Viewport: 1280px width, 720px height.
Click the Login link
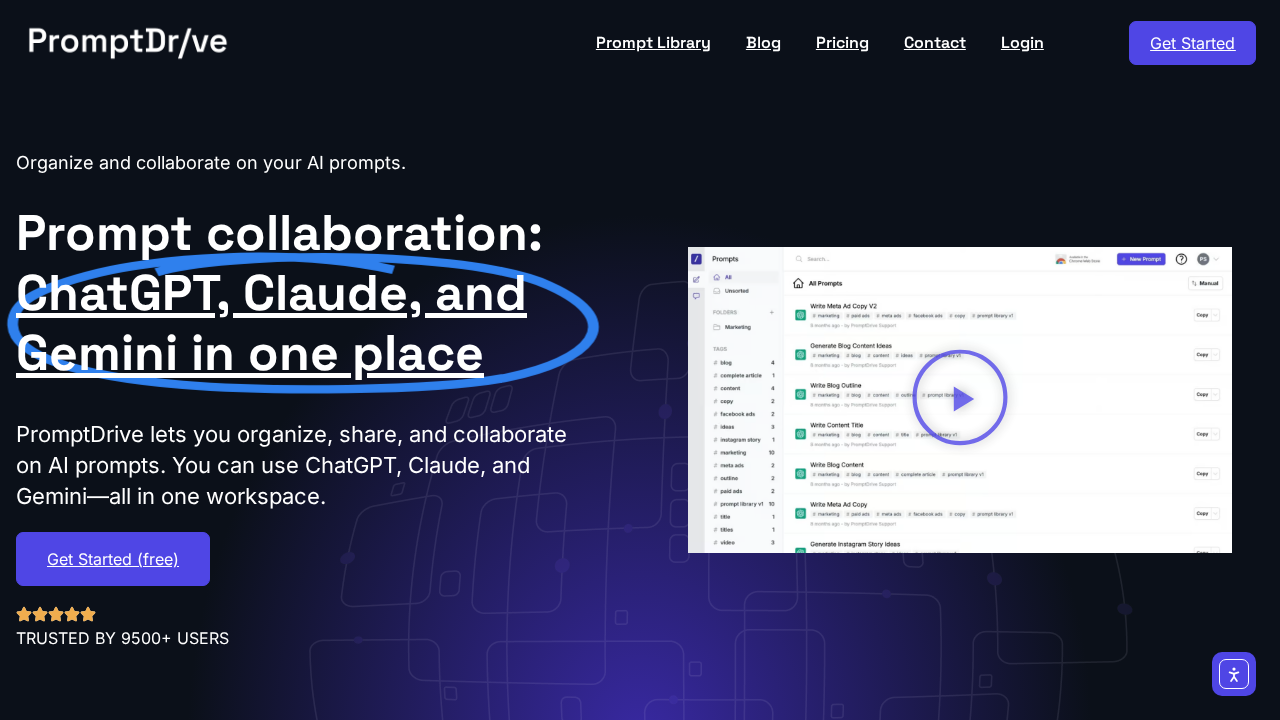coord(1022,43)
